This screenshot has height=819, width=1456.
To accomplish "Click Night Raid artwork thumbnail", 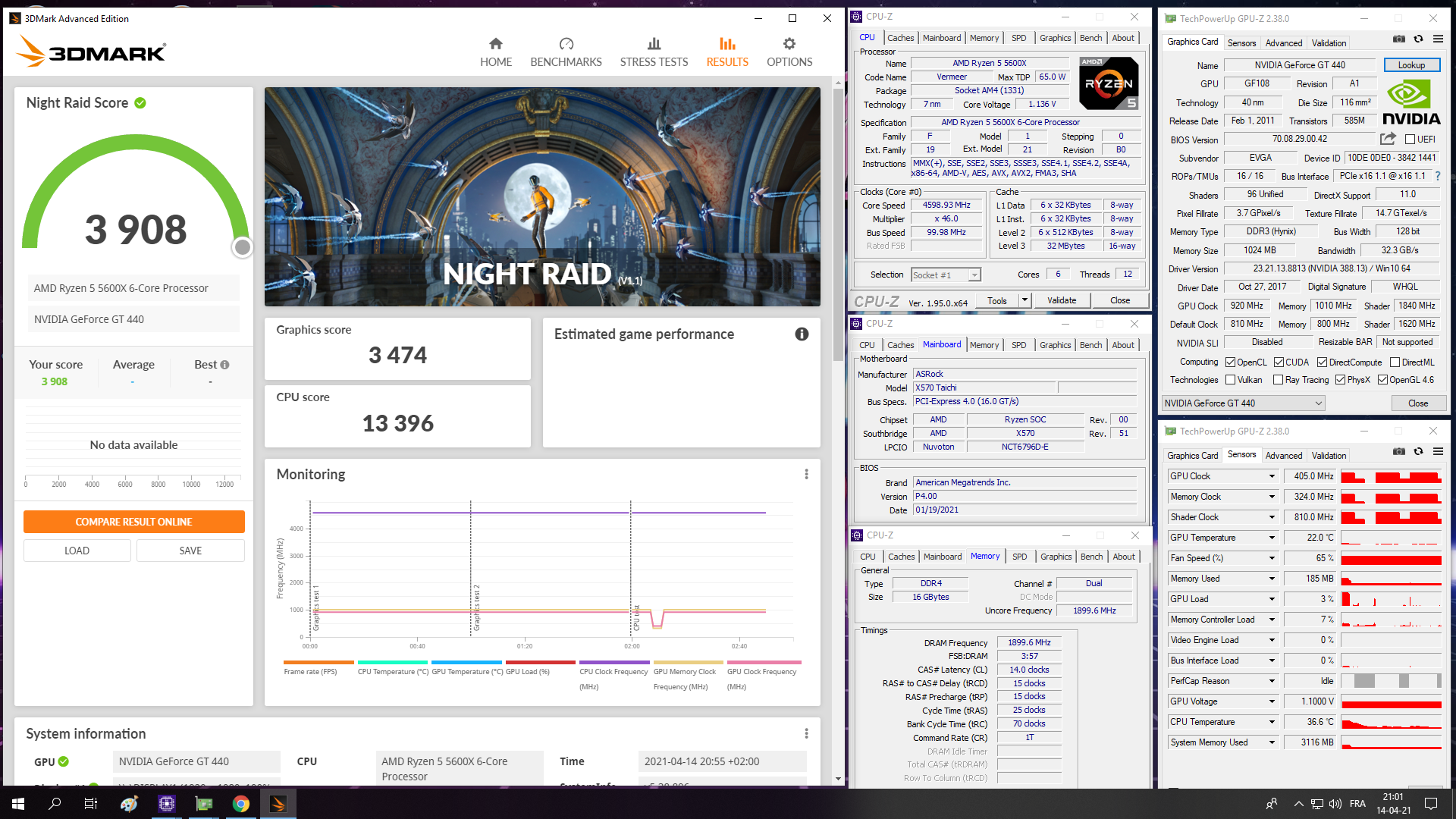I will pyautogui.click(x=542, y=196).
